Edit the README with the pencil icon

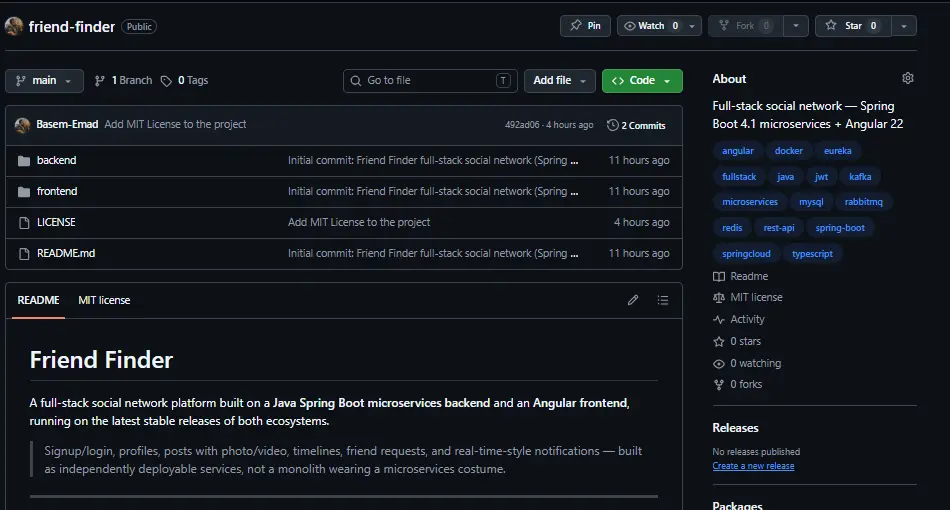pos(633,300)
